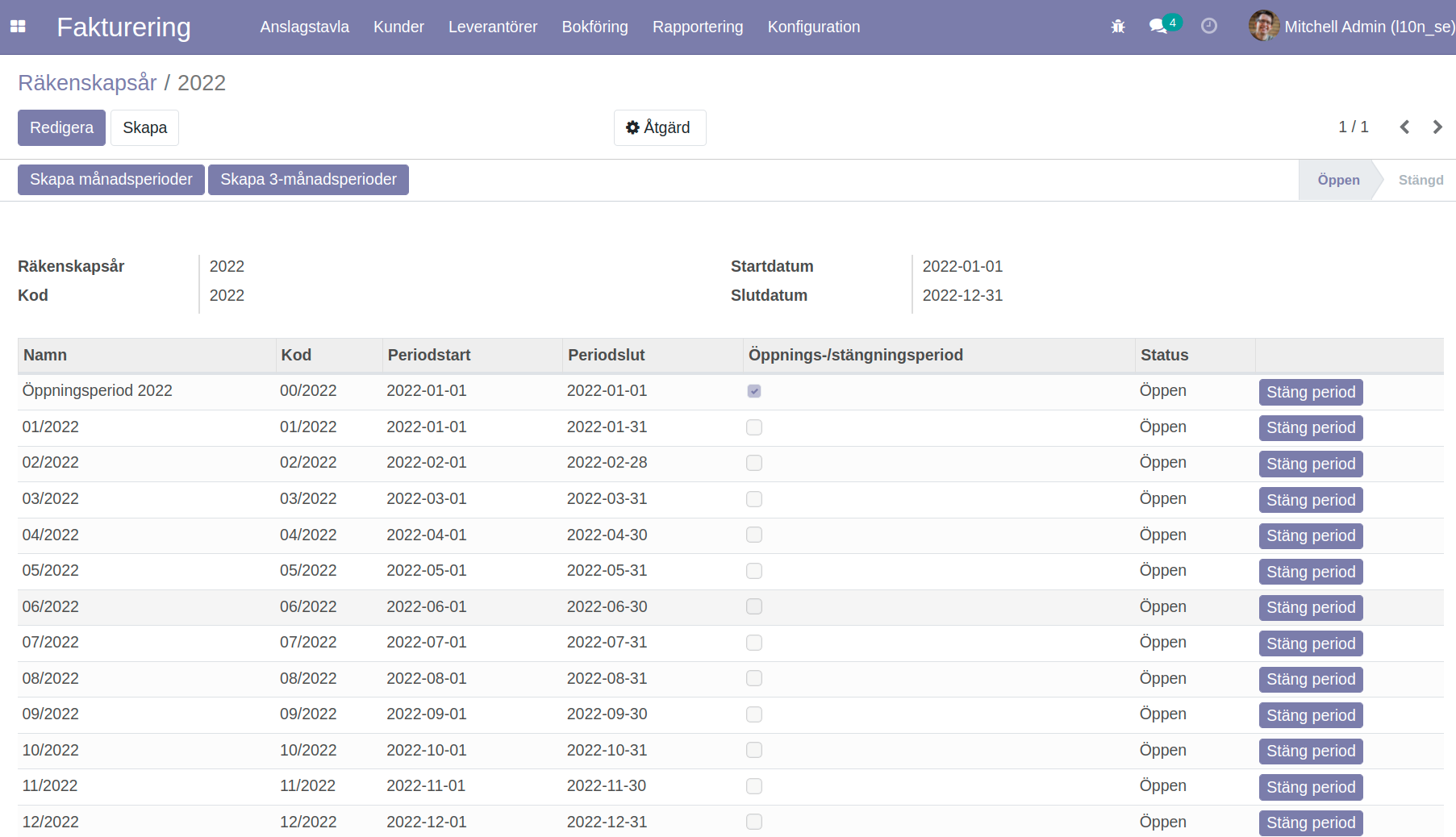
Task: Click Skapa månadsperioder button
Action: coord(111,179)
